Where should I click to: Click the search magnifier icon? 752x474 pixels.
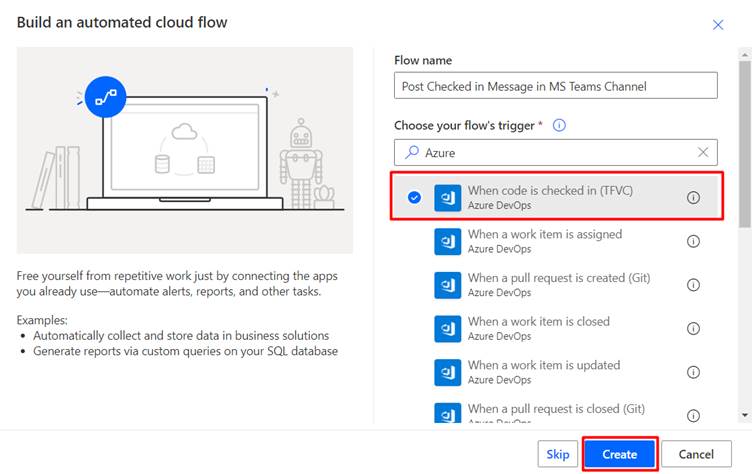411,152
